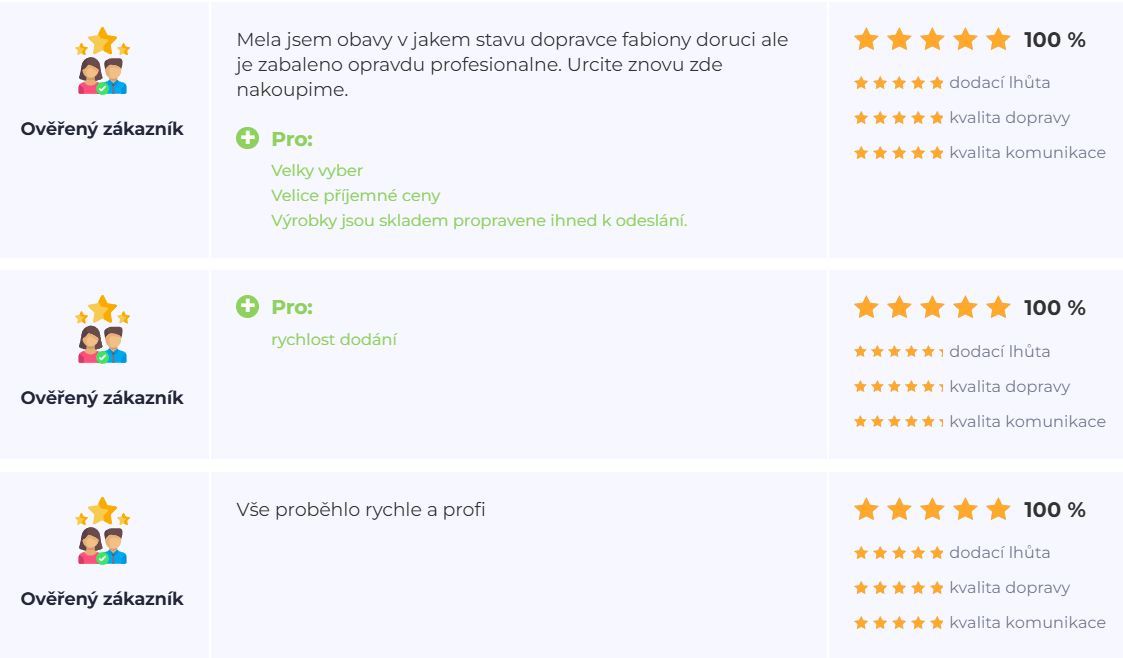Click the 100 % score in first review
The image size is (1123, 658).
tap(1054, 41)
